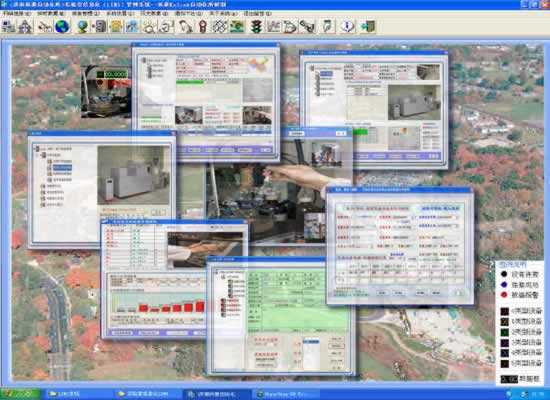Click the red key-shaped toolbar icon

pos(203,26)
